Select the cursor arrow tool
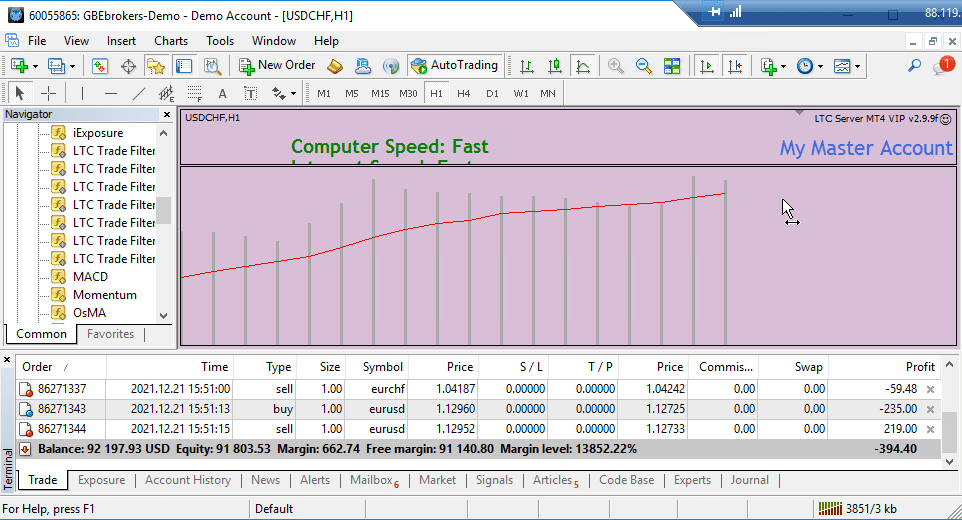The image size is (962, 520). 19,93
